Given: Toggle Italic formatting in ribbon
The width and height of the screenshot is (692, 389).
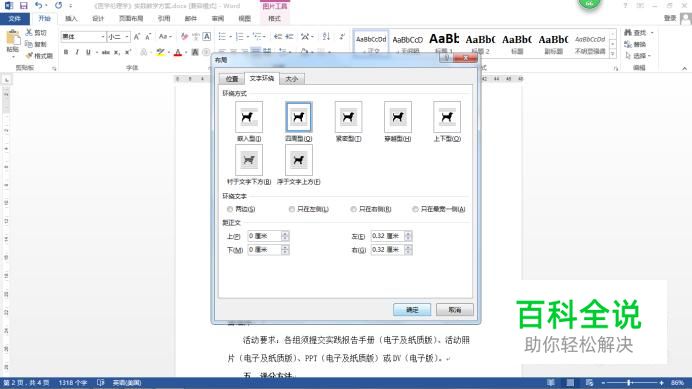Looking at the screenshot, I should click(x=77, y=52).
